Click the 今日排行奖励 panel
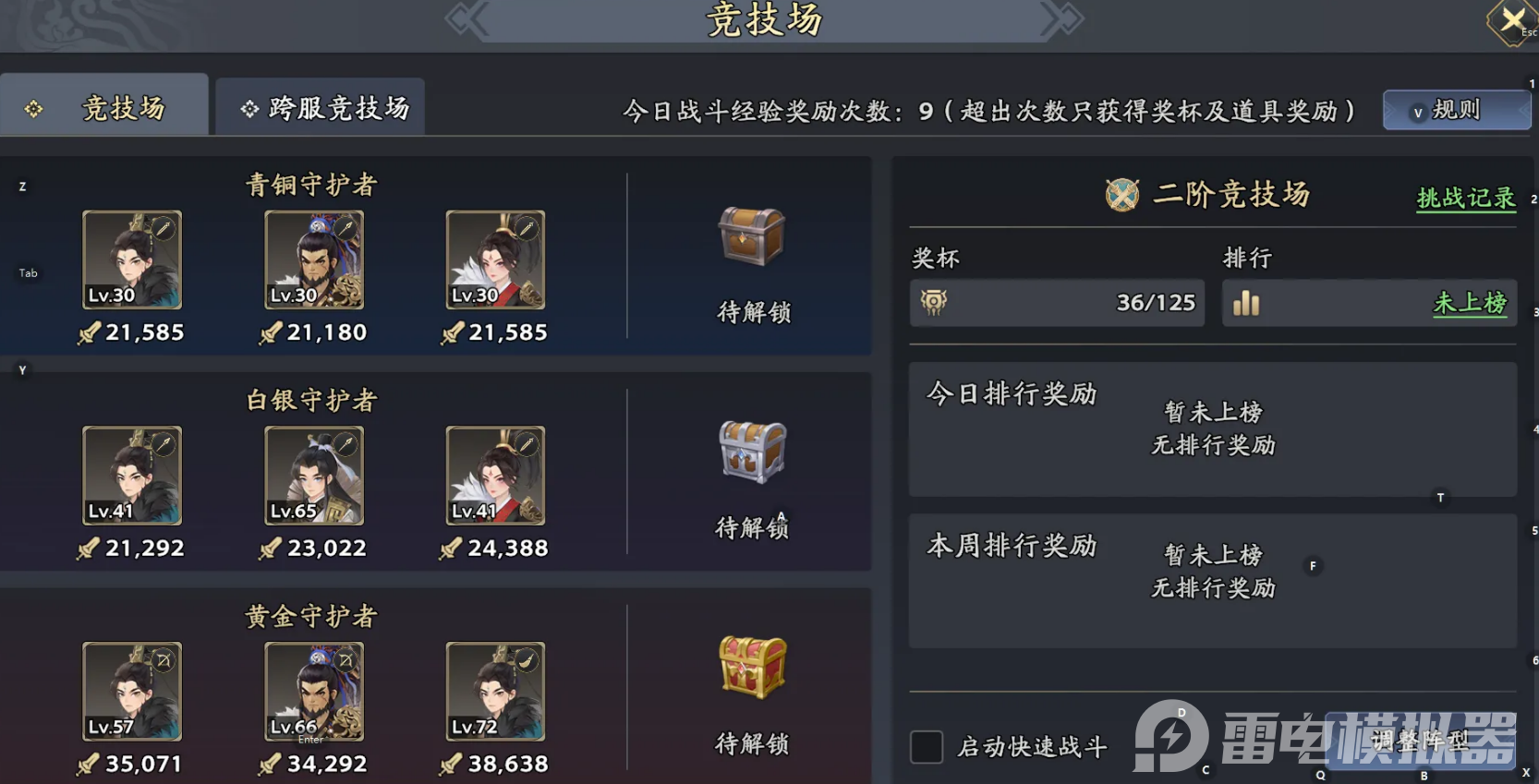This screenshot has height=784, width=1539. 1213,429
